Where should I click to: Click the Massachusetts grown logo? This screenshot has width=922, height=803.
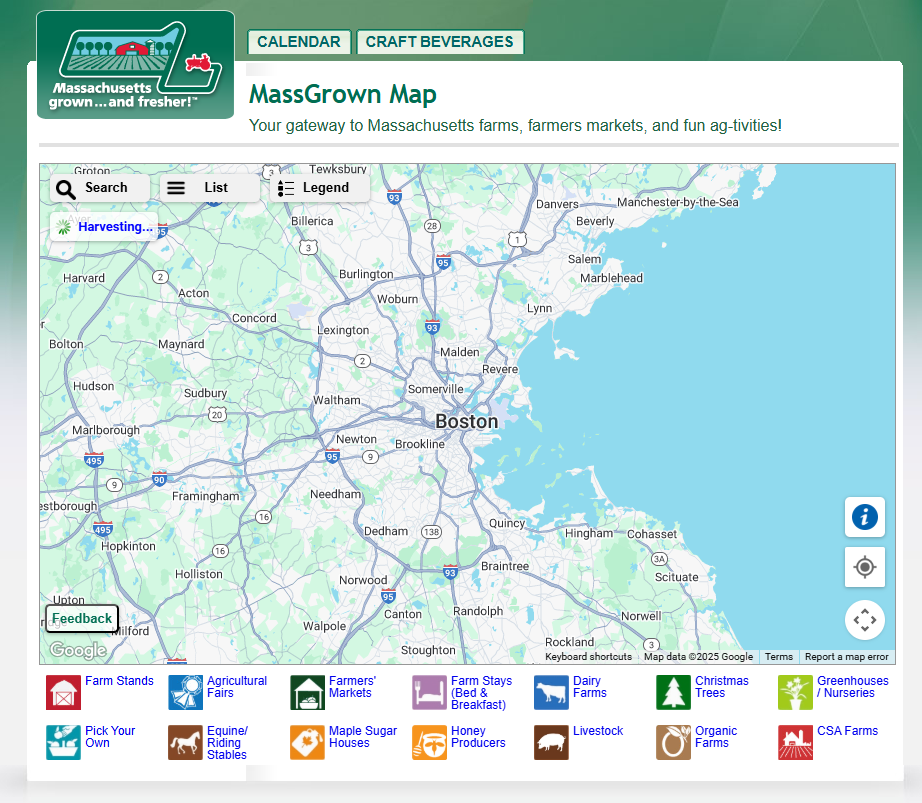tap(135, 65)
